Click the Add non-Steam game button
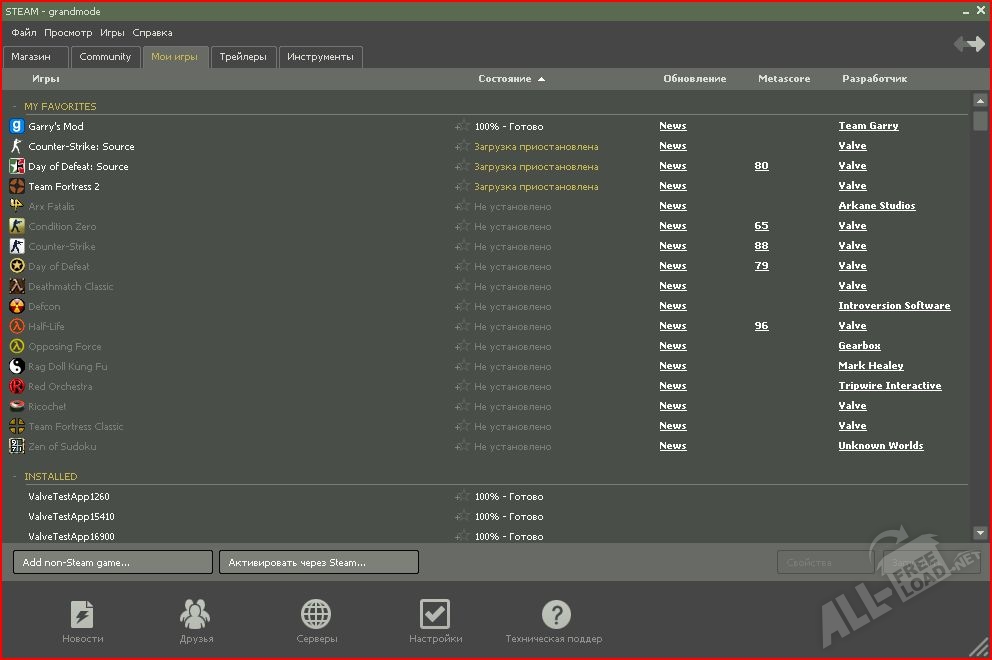The height and width of the screenshot is (660, 992). (x=113, y=562)
